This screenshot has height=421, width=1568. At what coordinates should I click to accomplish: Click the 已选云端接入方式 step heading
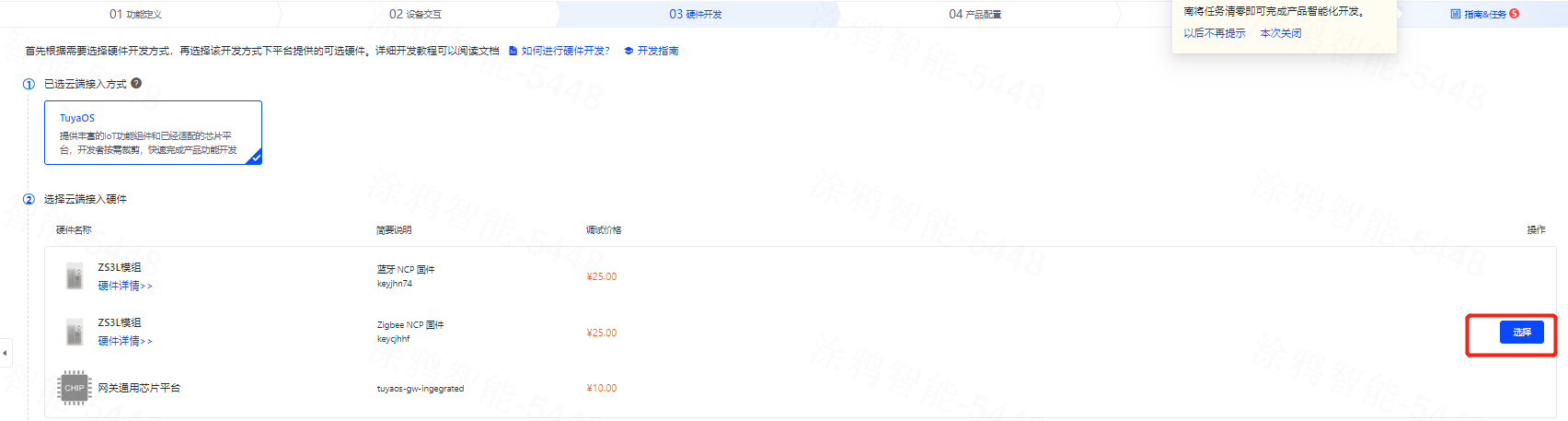pyautogui.click(x=86, y=84)
